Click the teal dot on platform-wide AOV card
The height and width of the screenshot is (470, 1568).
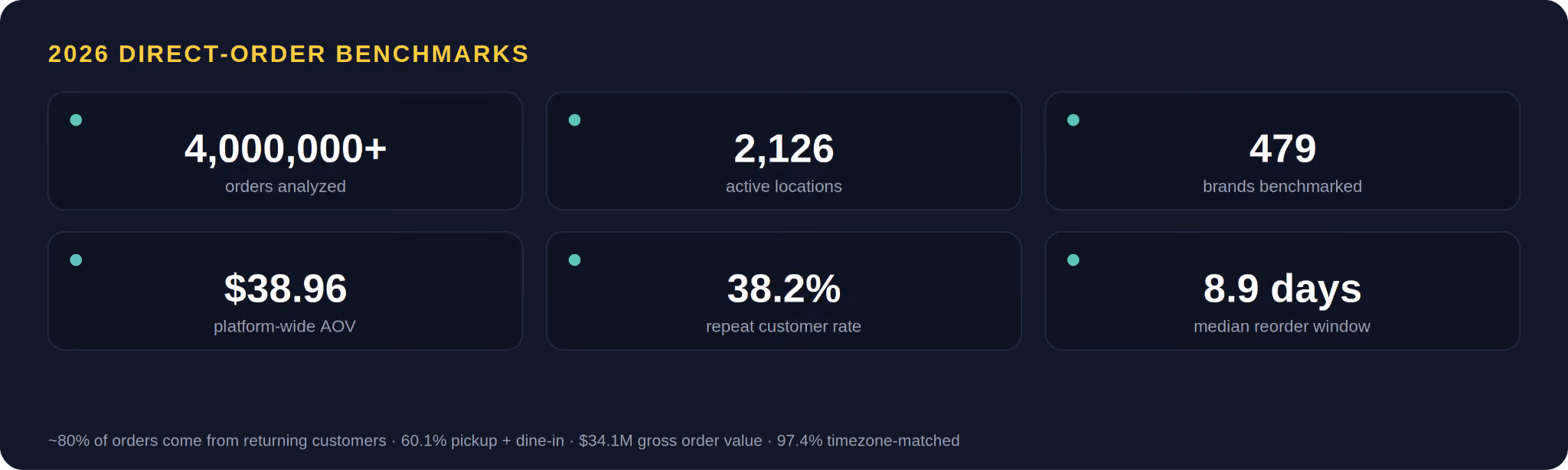point(76,260)
